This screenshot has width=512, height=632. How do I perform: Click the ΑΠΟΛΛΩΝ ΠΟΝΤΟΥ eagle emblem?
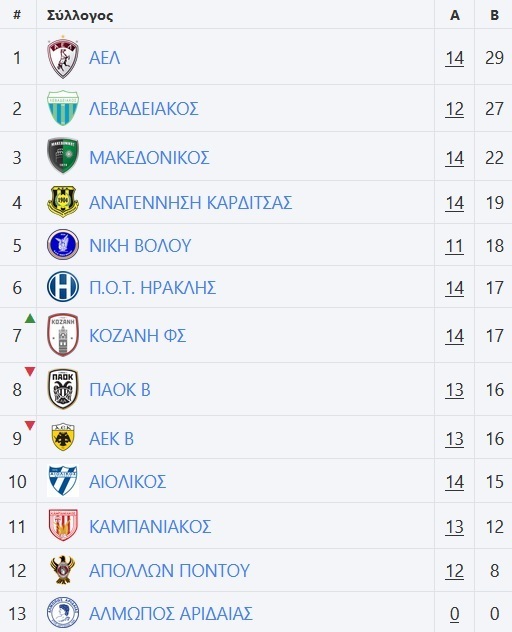(62, 570)
